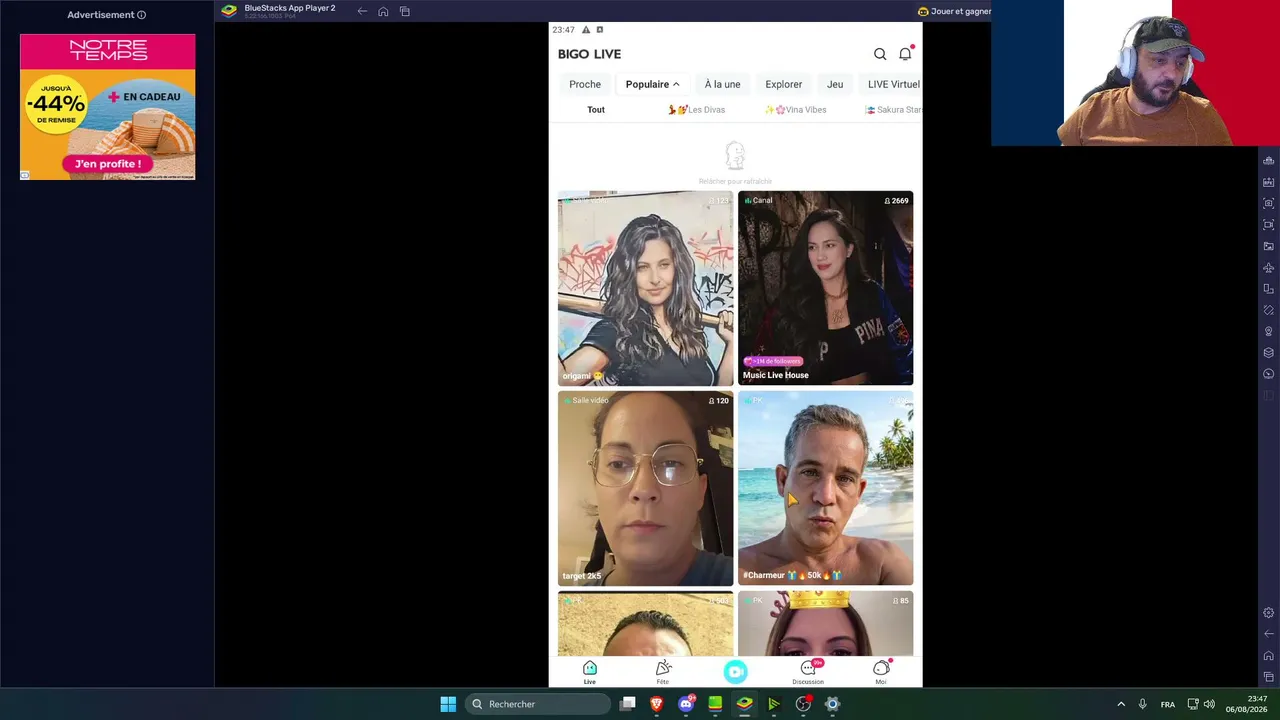Tap the central go-live camera button

736,672
